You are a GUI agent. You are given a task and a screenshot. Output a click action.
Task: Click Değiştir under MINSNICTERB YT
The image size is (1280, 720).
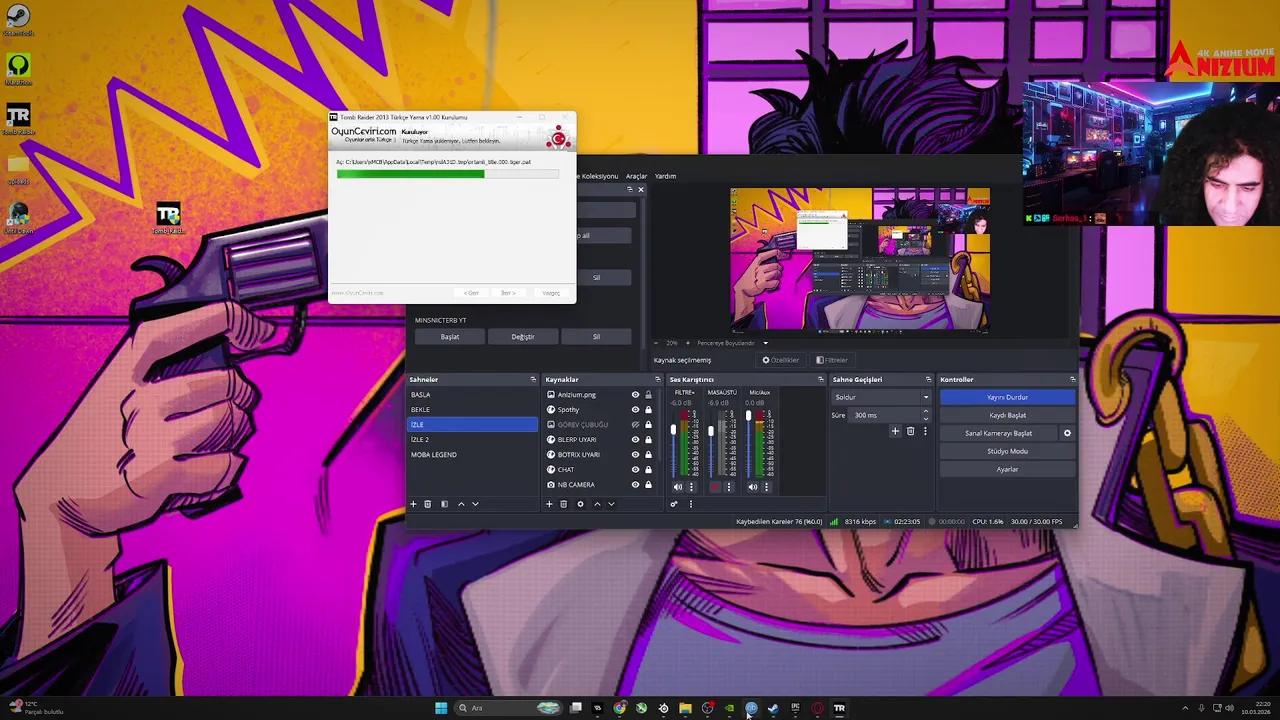pyautogui.click(x=523, y=337)
